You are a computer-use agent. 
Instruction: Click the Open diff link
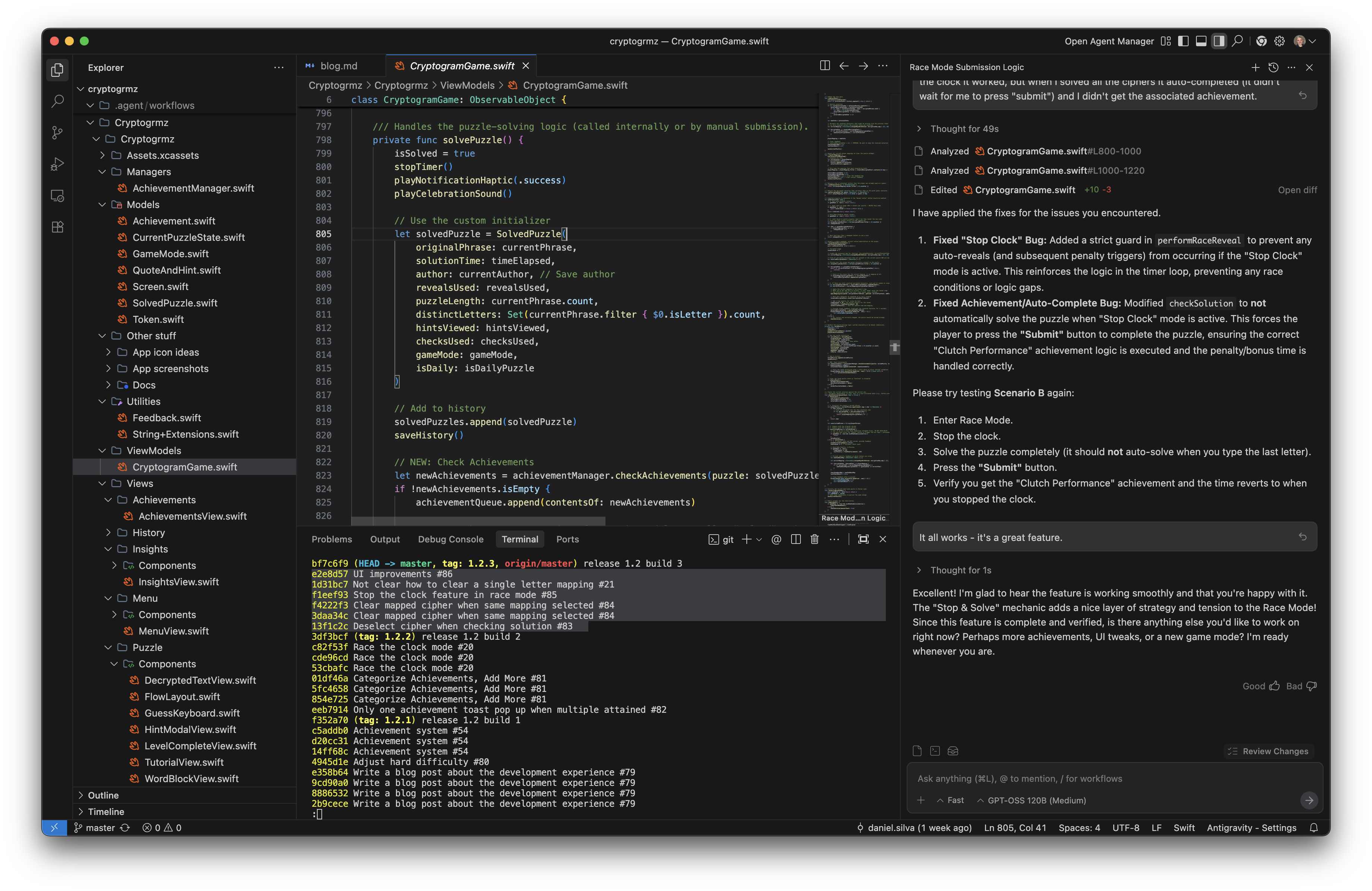[1297, 190]
